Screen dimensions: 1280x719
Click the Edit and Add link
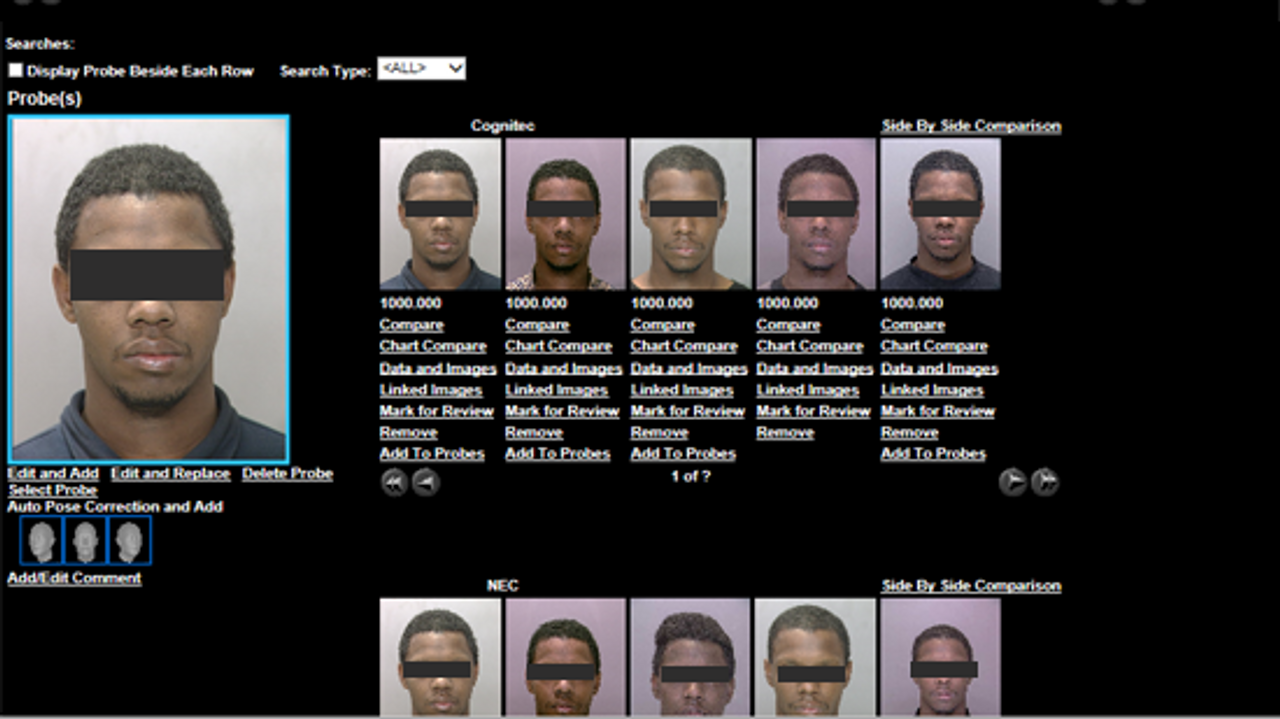pyautogui.click(x=53, y=474)
